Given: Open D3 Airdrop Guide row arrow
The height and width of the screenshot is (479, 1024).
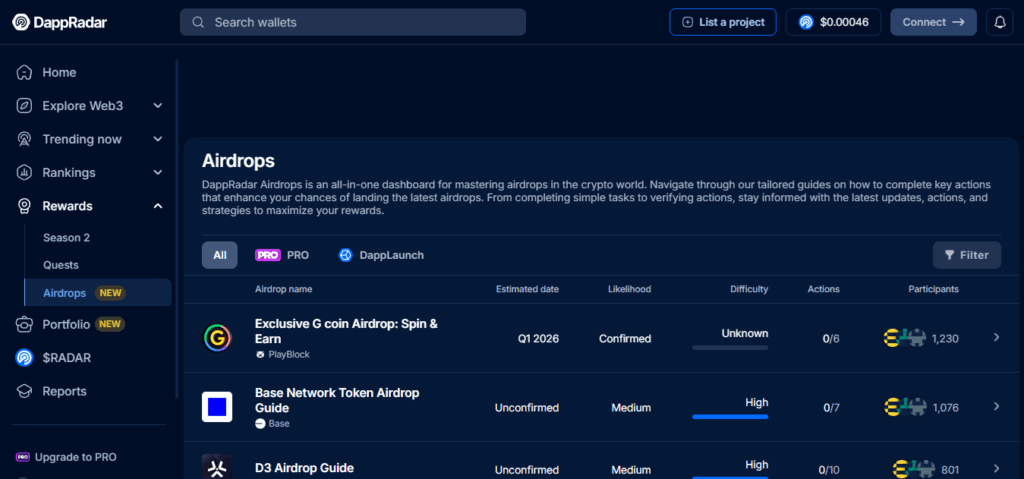Looking at the screenshot, I should 997,468.
